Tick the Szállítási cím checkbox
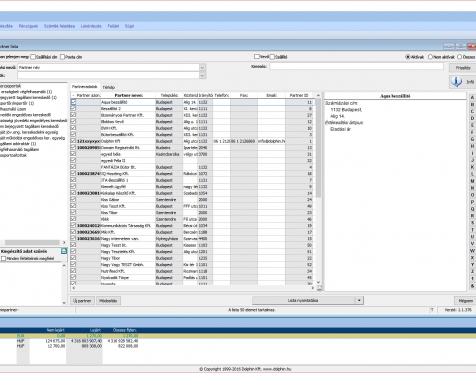This screenshot has height=373, width=476. point(33,57)
